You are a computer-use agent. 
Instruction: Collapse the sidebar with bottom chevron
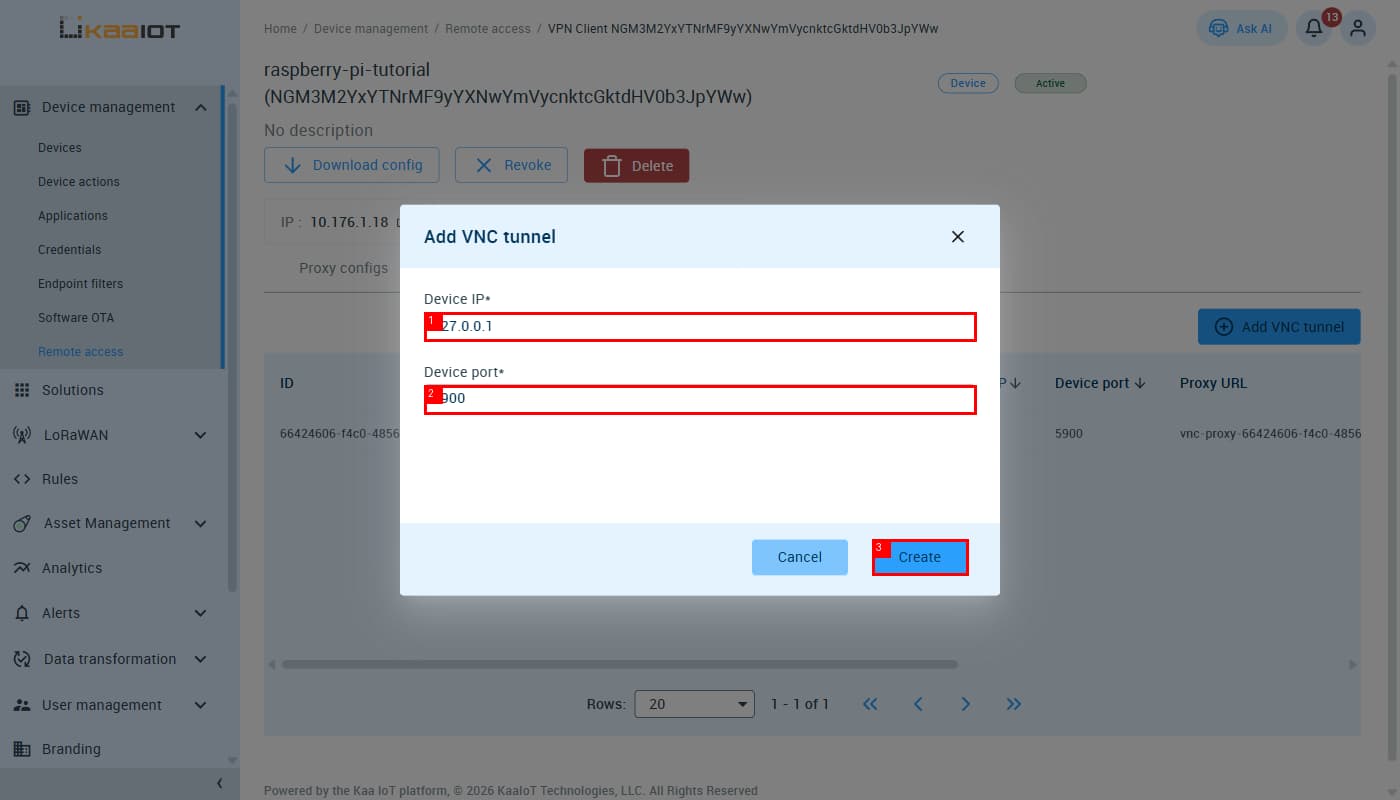point(220,784)
